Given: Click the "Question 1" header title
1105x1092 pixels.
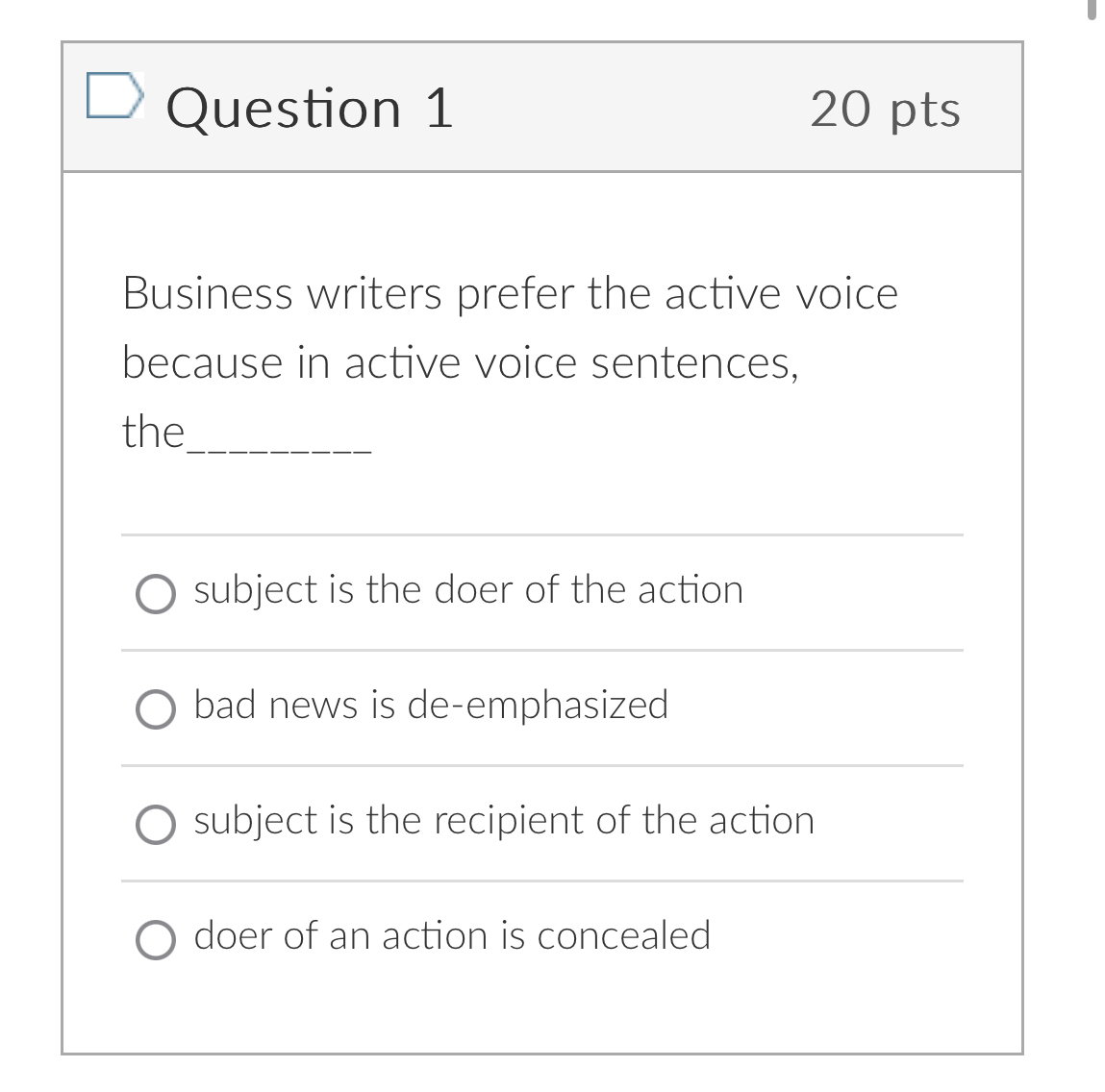Looking at the screenshot, I should (310, 107).
